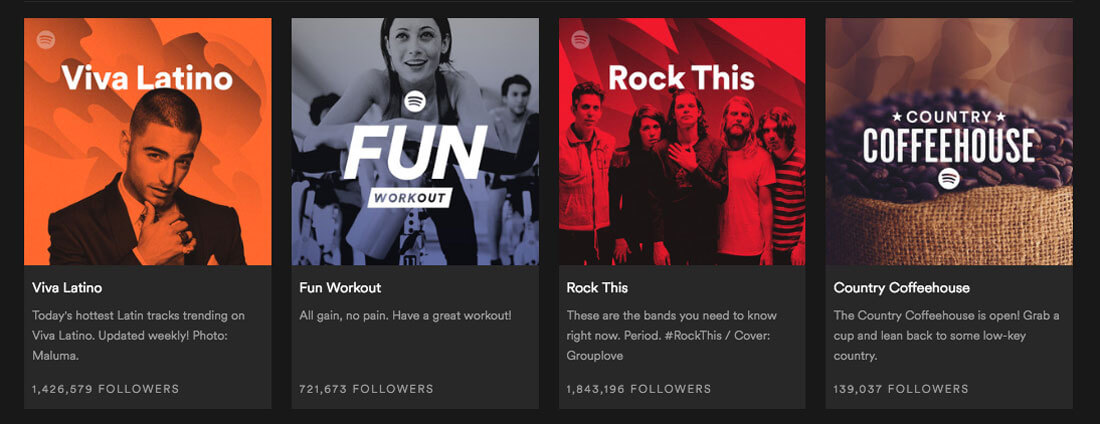Click the 721,673 followers count

pyautogui.click(x=366, y=389)
